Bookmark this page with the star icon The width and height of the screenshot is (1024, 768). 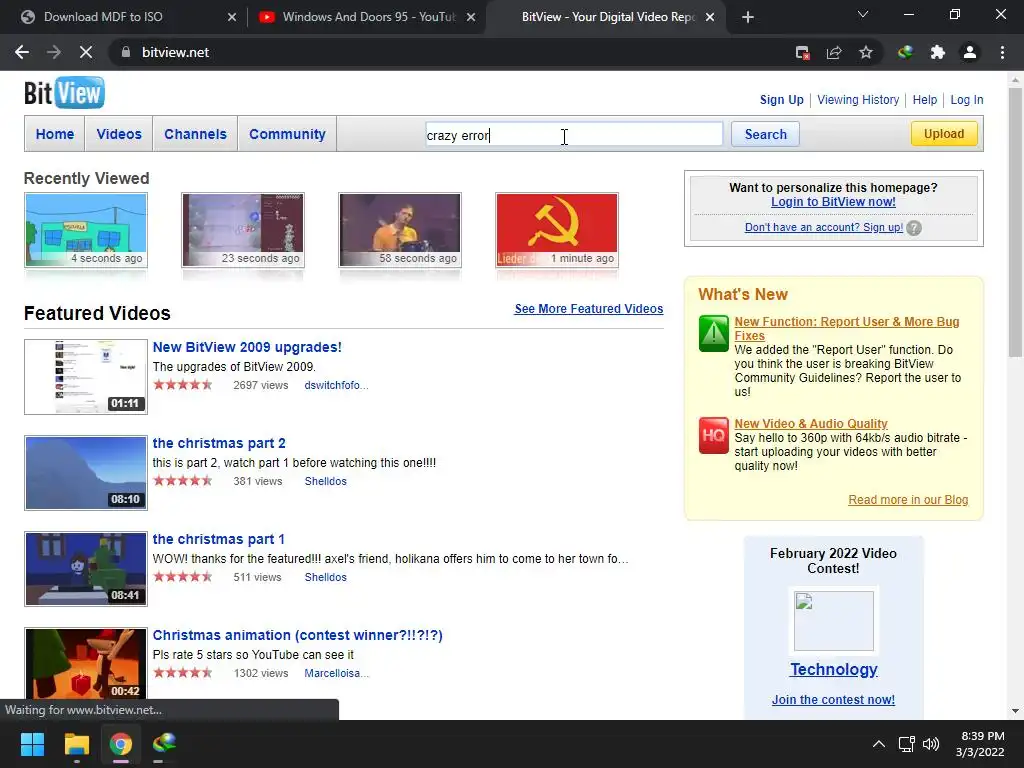(x=866, y=52)
